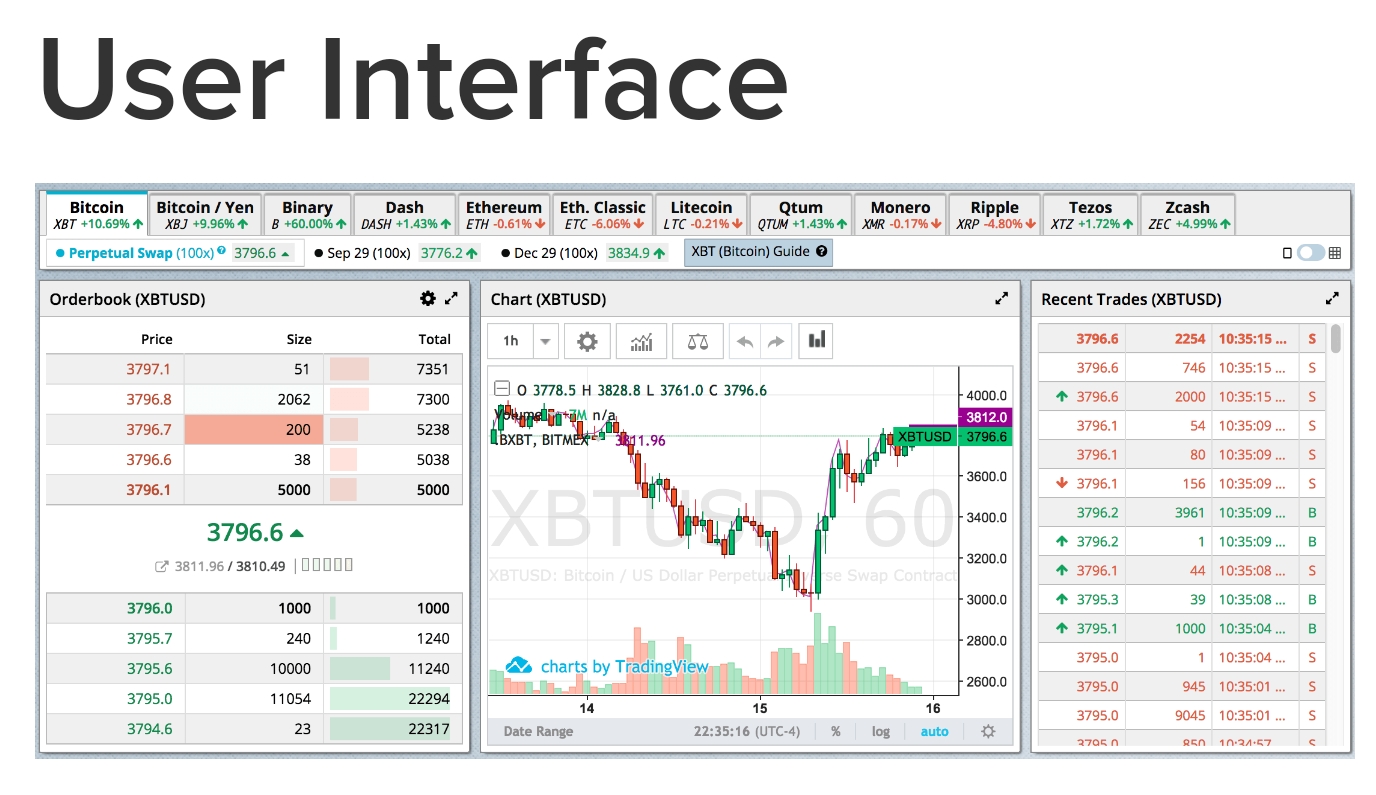Click bid size 11054 at 3795.0
The width and height of the screenshot is (1376, 795).
click(x=291, y=698)
